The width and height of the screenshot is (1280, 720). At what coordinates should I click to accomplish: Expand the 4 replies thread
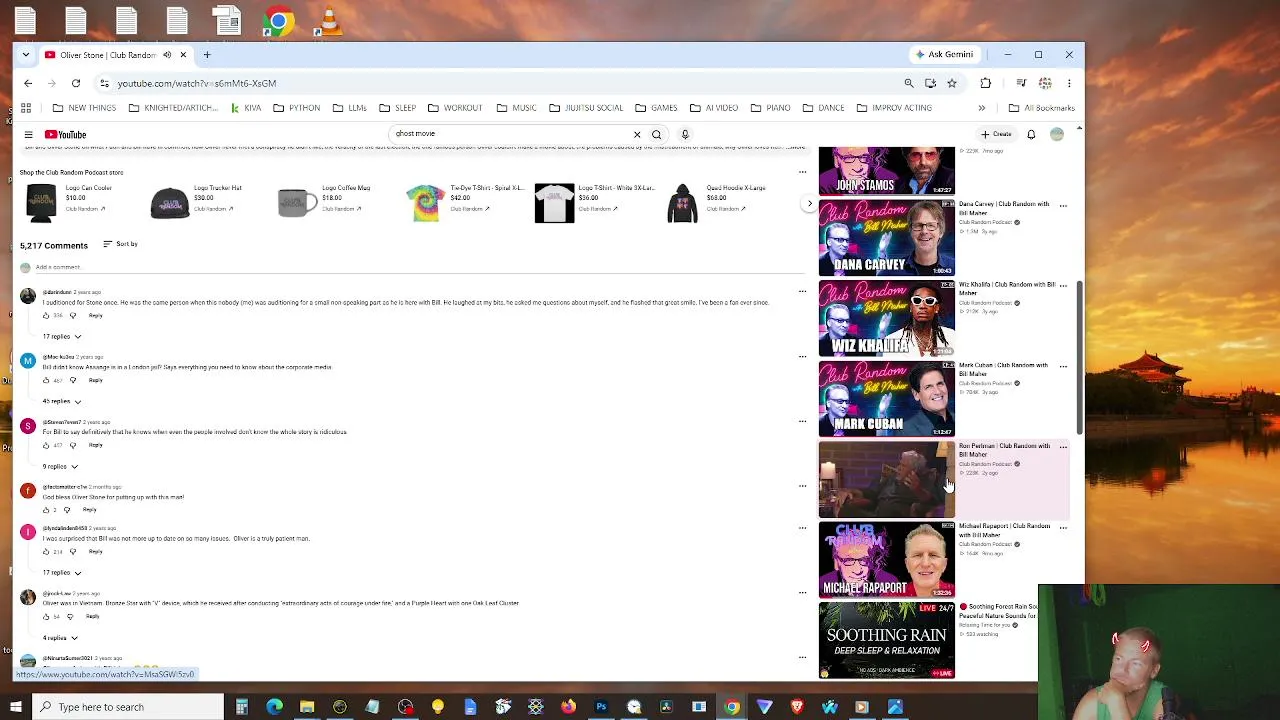pos(60,638)
